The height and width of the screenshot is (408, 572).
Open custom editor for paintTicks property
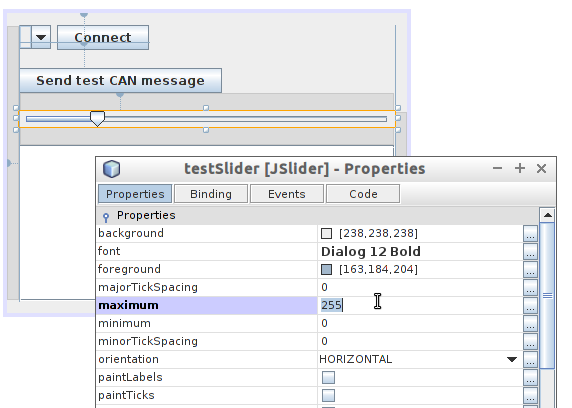530,395
